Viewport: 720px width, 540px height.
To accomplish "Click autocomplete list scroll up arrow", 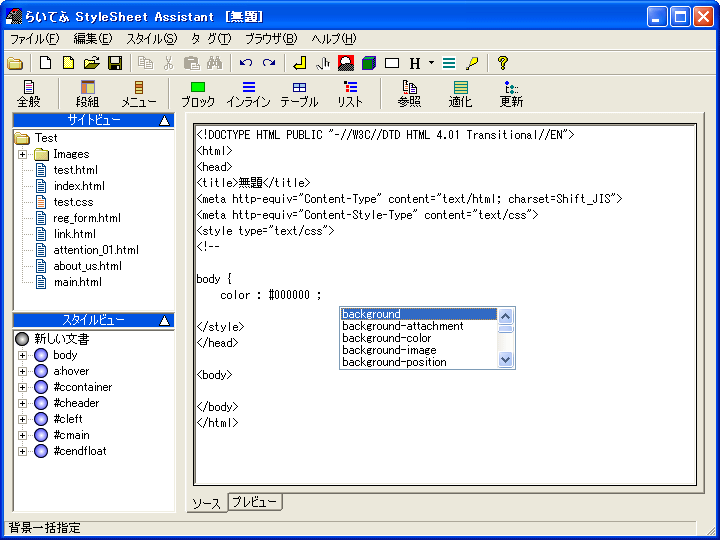I will tap(505, 316).
